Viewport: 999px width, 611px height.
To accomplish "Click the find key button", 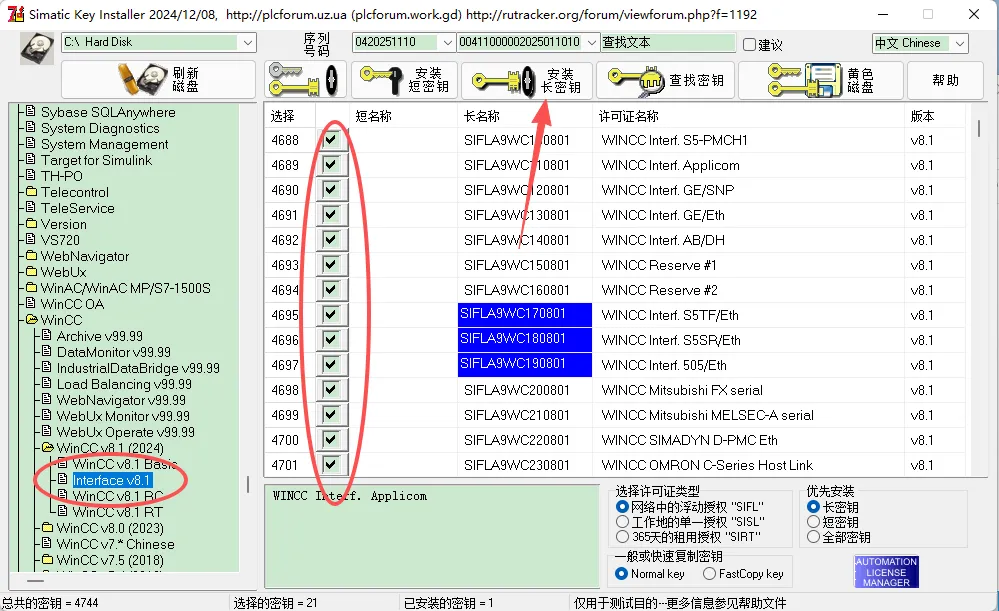I will click(x=665, y=80).
